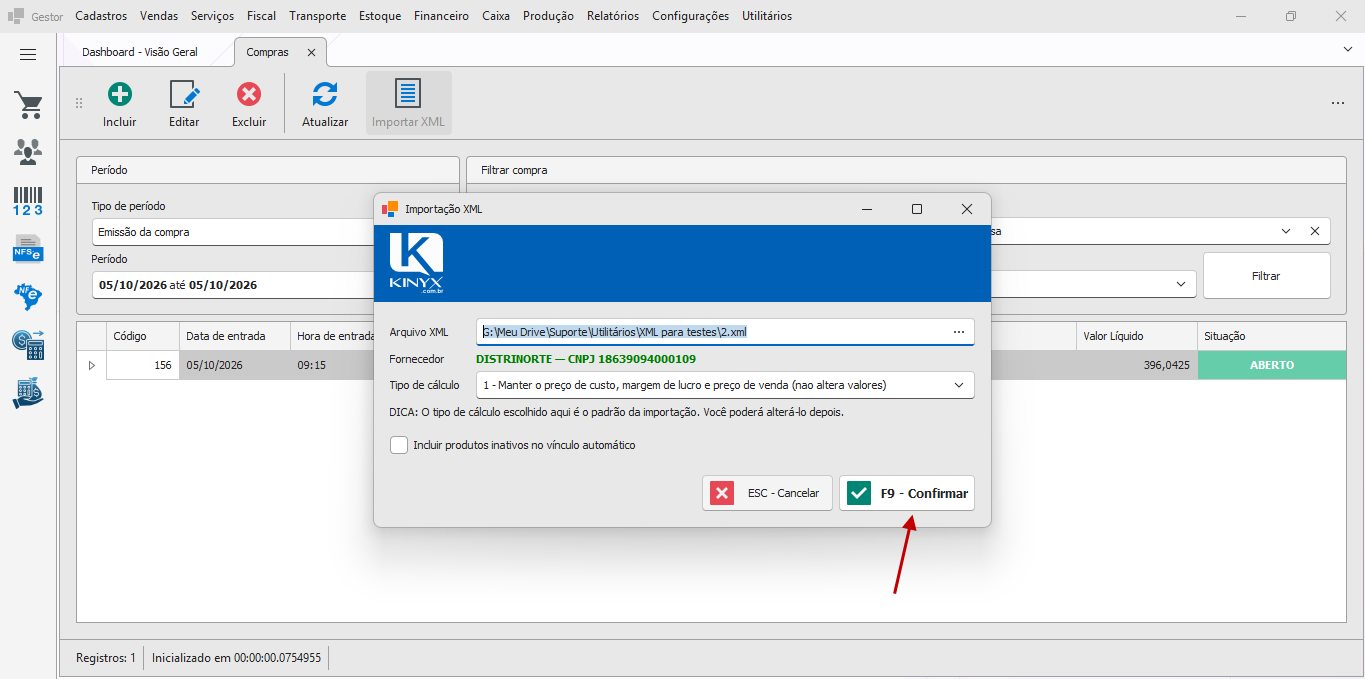The width and height of the screenshot is (1365, 679).
Task: Expand the tab list chevron at top right
Action: (x=1348, y=48)
